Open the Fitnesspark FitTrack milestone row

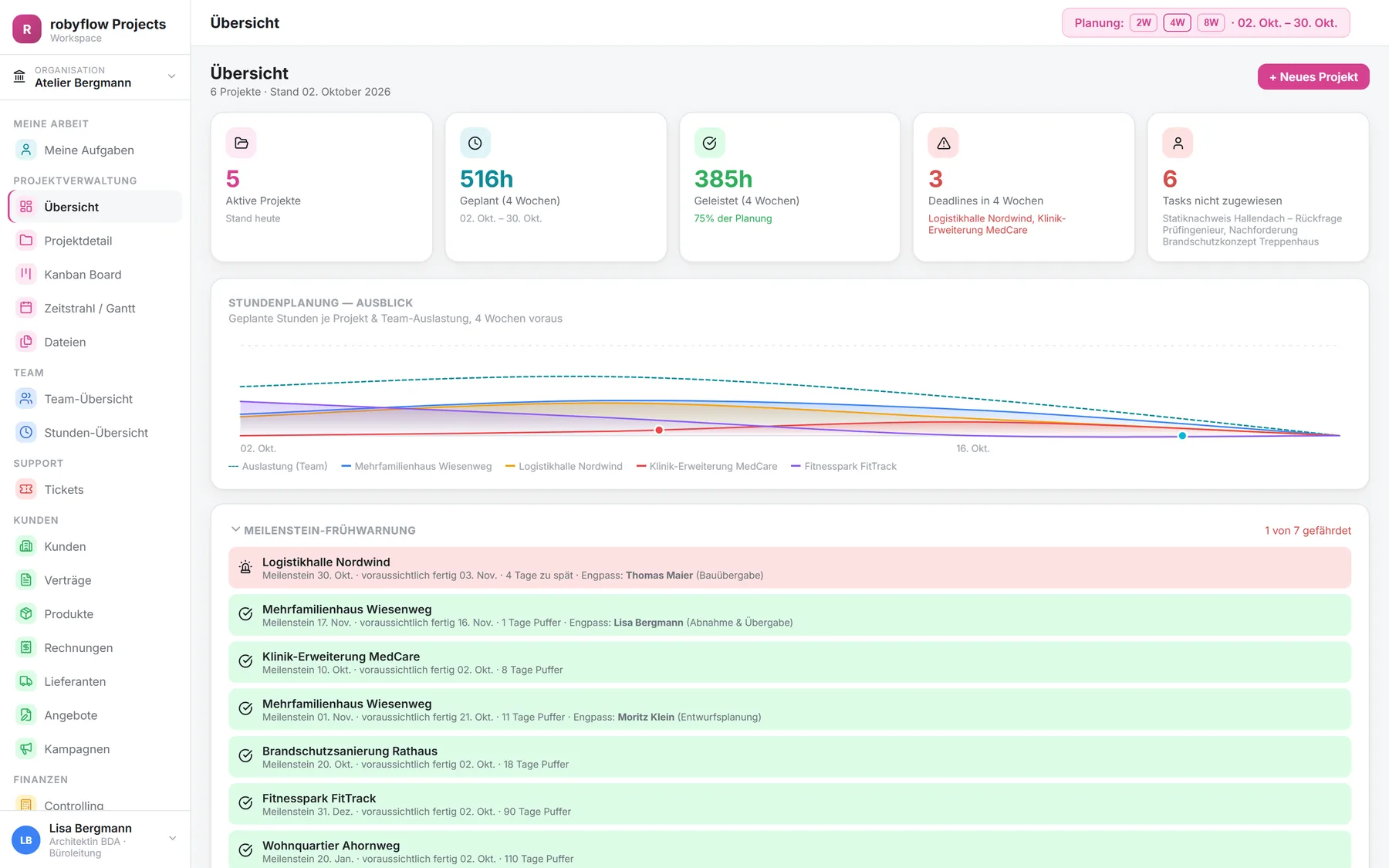pyautogui.click(x=789, y=804)
